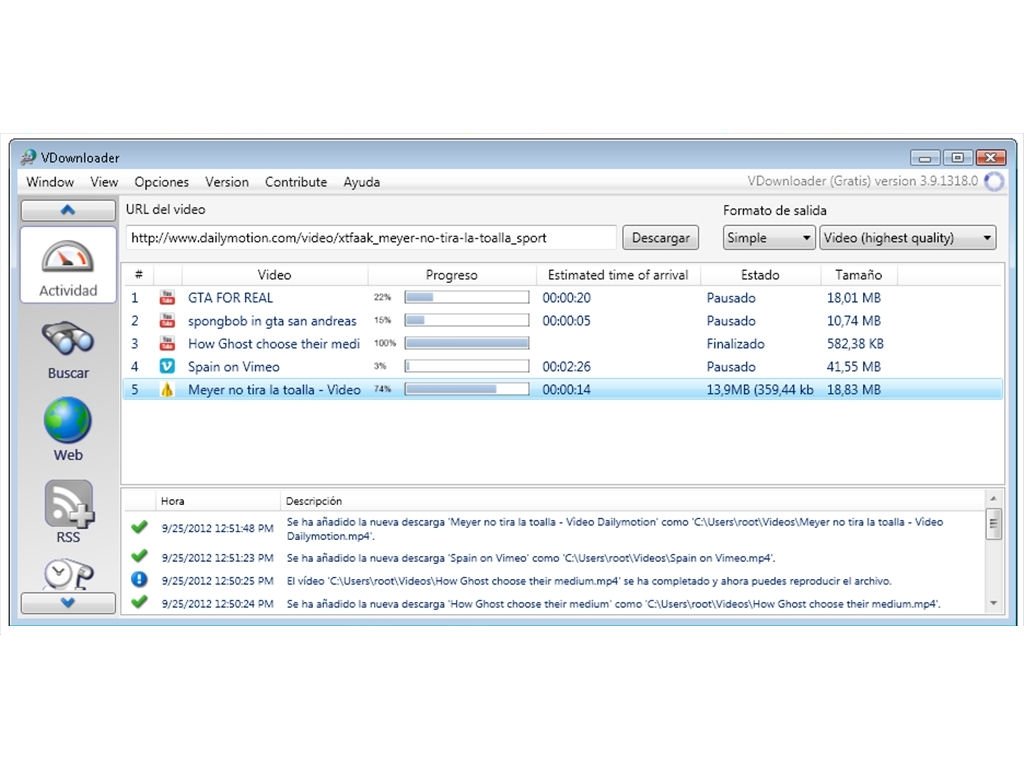Screen dimensions: 1024x768
Task: Click Pausado status of GTA FOR REAL
Action: coord(731,298)
